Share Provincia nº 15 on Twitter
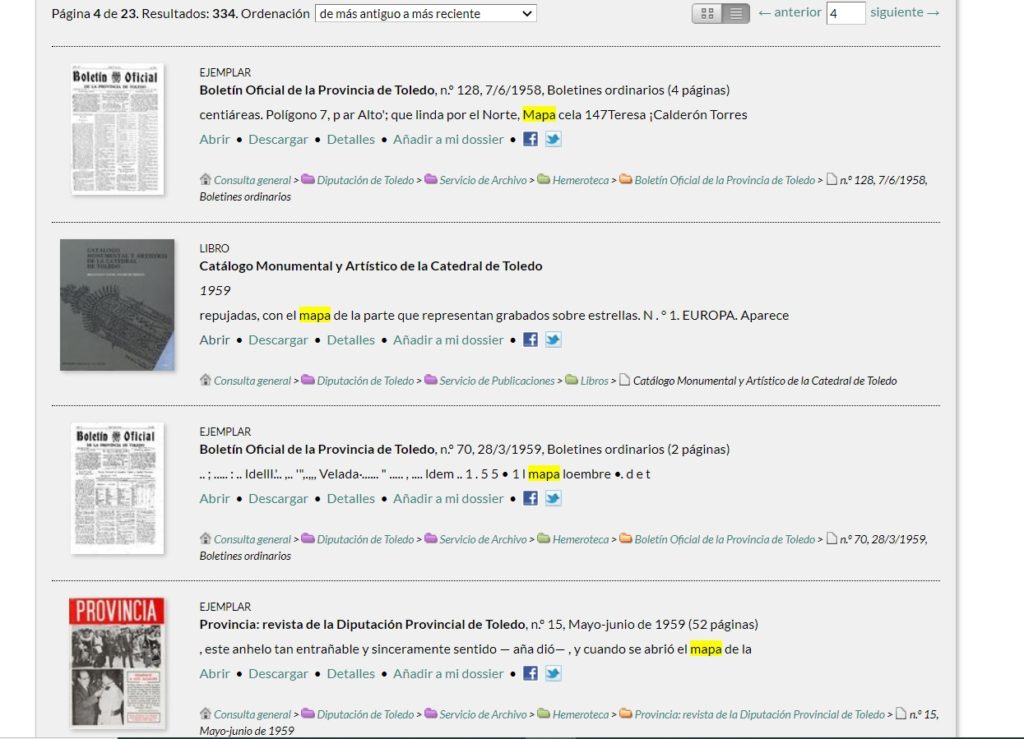Image resolution: width=1024 pixels, height=739 pixels. point(553,673)
